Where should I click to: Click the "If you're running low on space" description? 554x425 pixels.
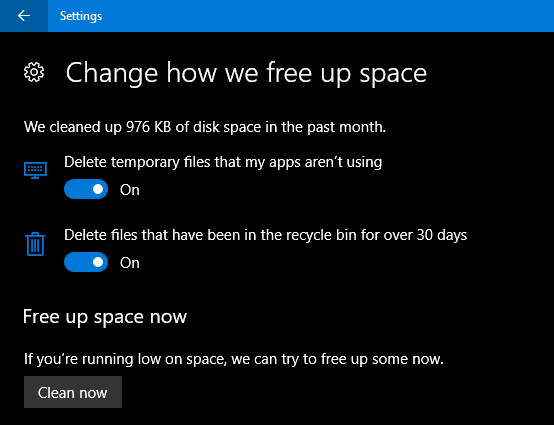(x=234, y=359)
